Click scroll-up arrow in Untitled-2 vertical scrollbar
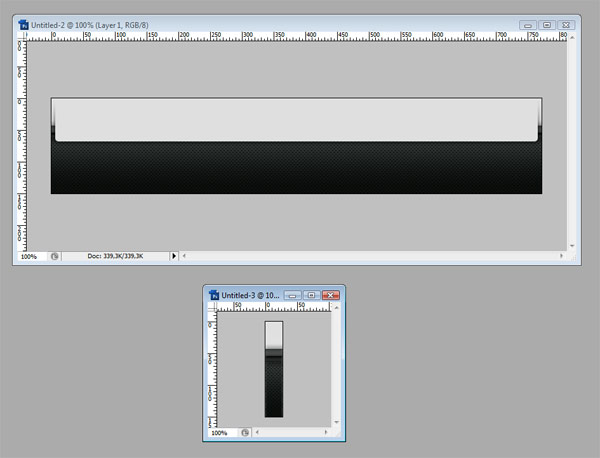The image size is (600, 458). click(572, 38)
